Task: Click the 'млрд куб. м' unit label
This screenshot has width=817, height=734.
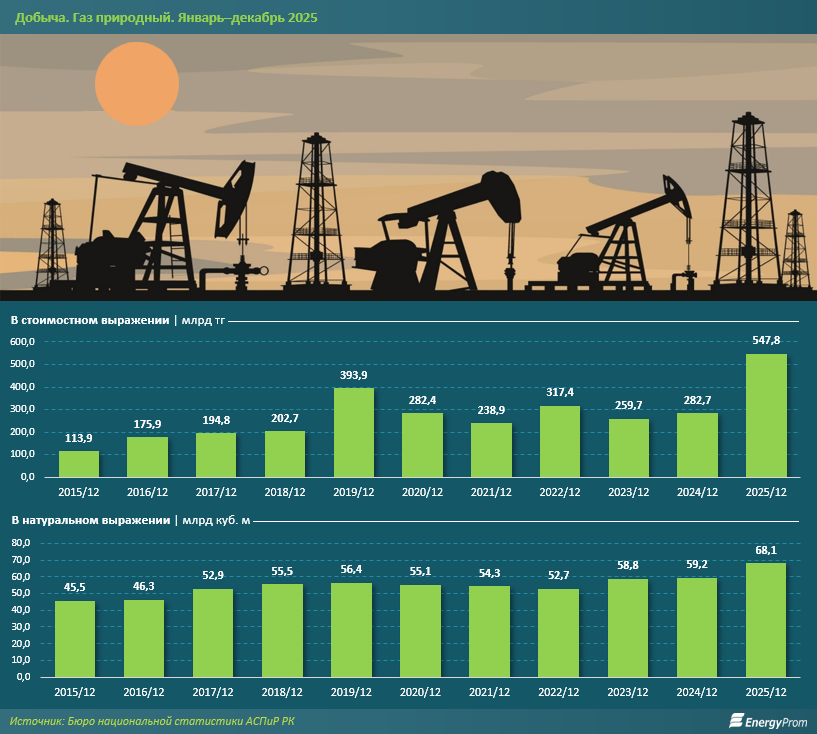Action: 216,520
